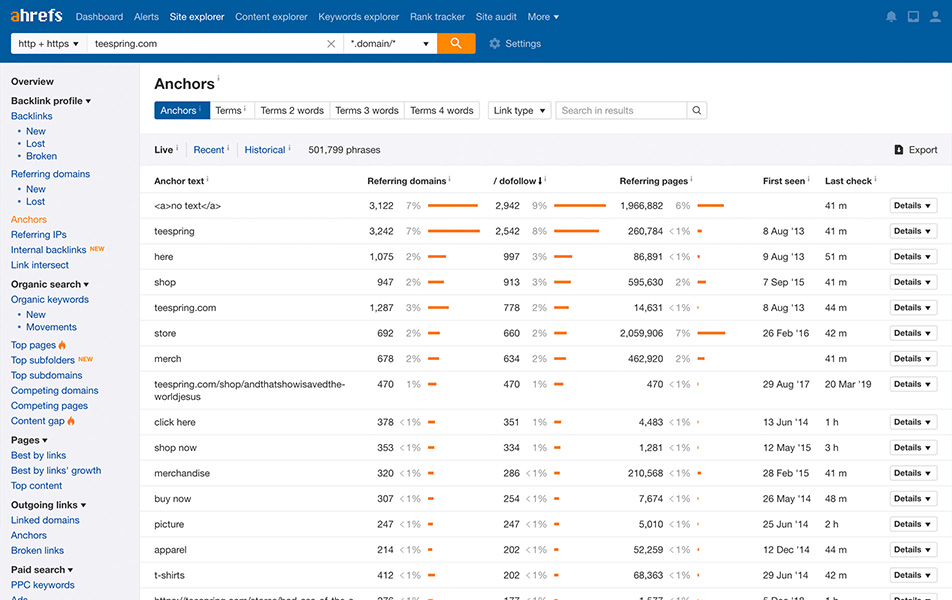Expand the More menu in the top navigation
The image size is (952, 600).
coord(543,17)
